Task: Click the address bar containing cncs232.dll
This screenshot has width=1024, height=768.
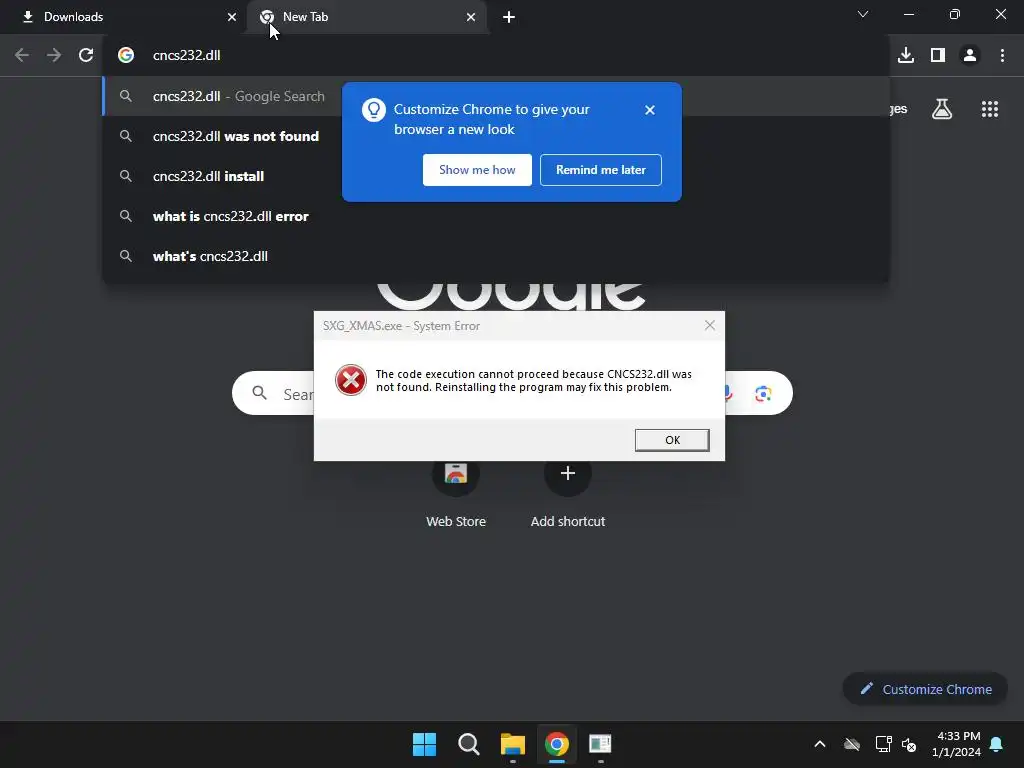Action: [x=496, y=55]
